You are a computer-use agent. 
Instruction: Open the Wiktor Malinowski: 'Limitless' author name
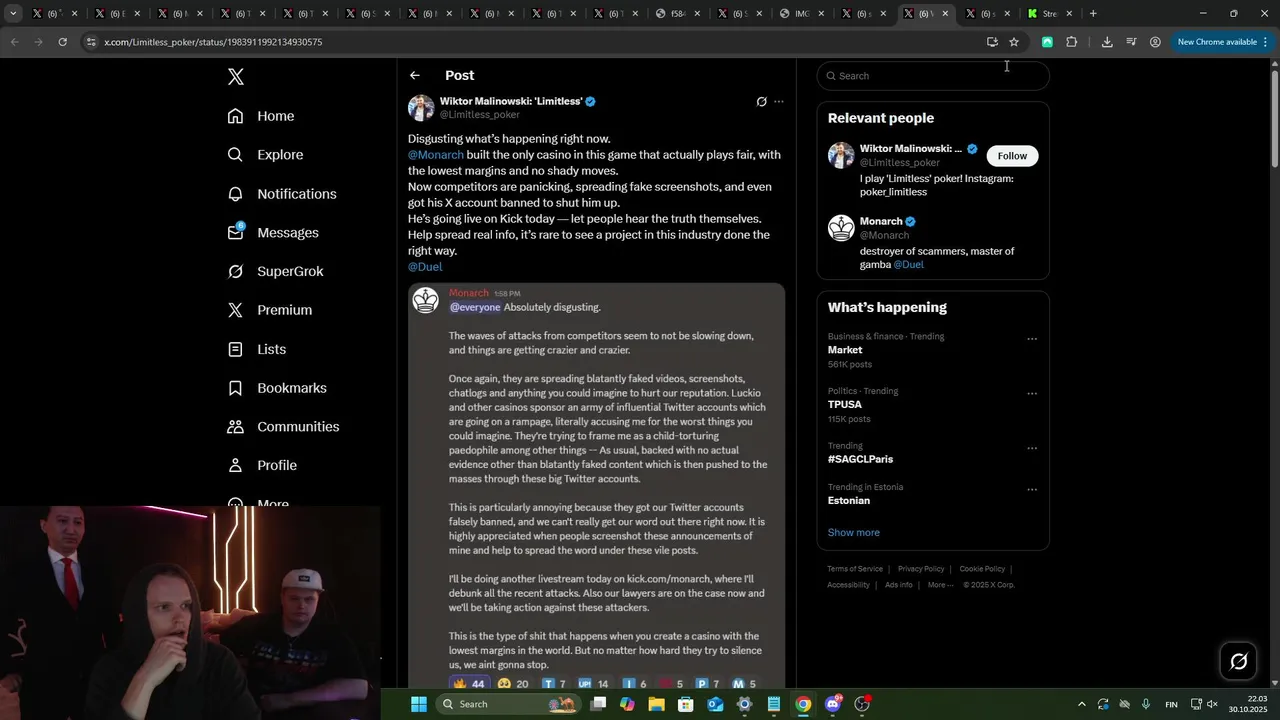tap(511, 101)
